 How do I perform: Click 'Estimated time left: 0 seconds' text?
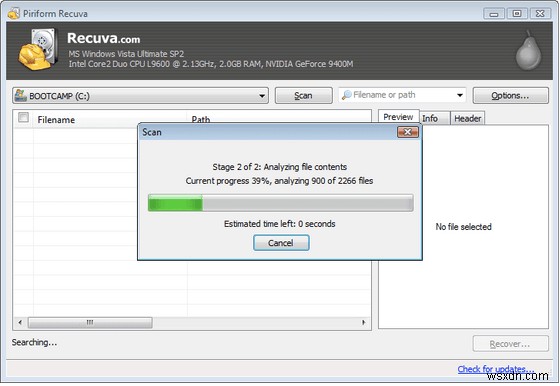pos(280,224)
